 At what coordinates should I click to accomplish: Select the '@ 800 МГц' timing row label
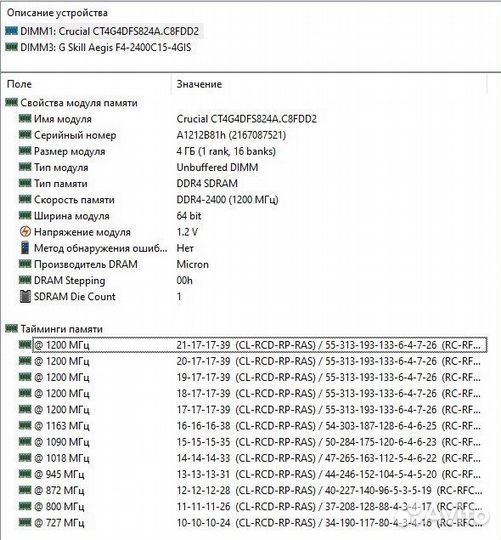pyautogui.click(x=59, y=507)
